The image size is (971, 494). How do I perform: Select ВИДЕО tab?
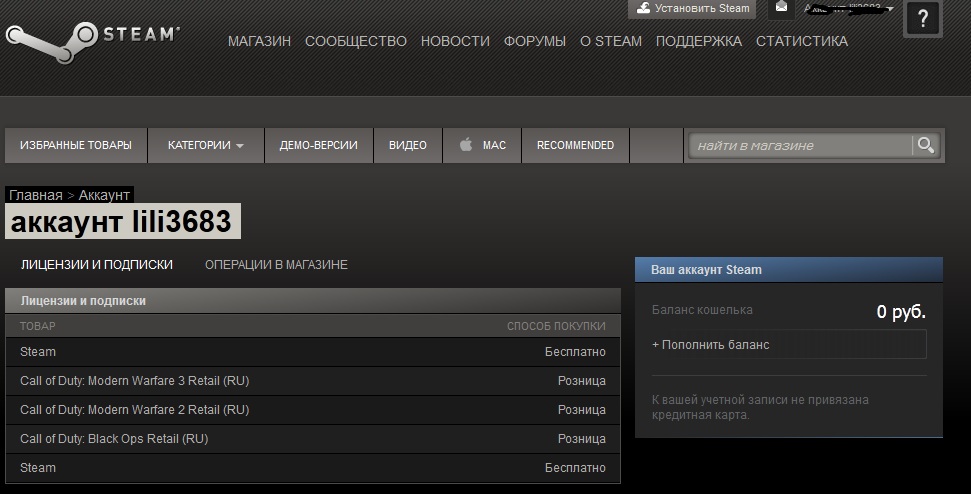tap(407, 145)
